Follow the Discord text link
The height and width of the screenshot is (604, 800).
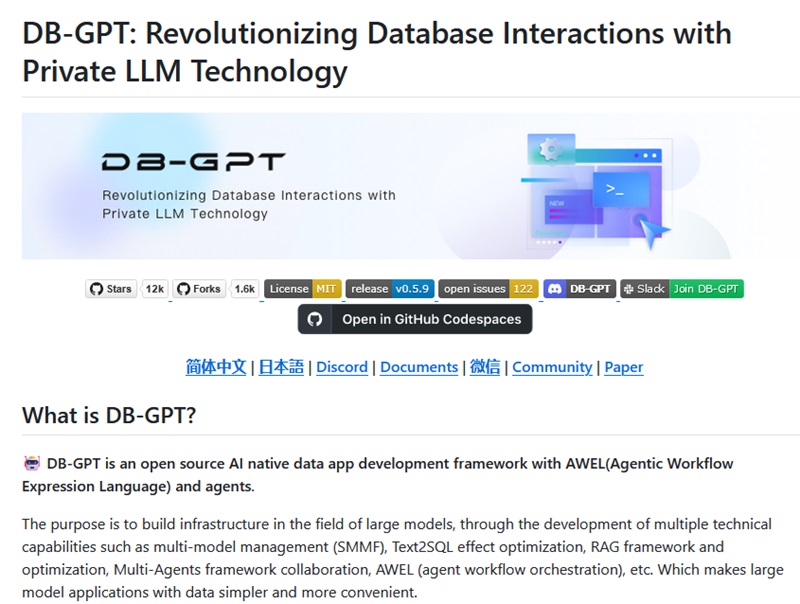point(342,367)
